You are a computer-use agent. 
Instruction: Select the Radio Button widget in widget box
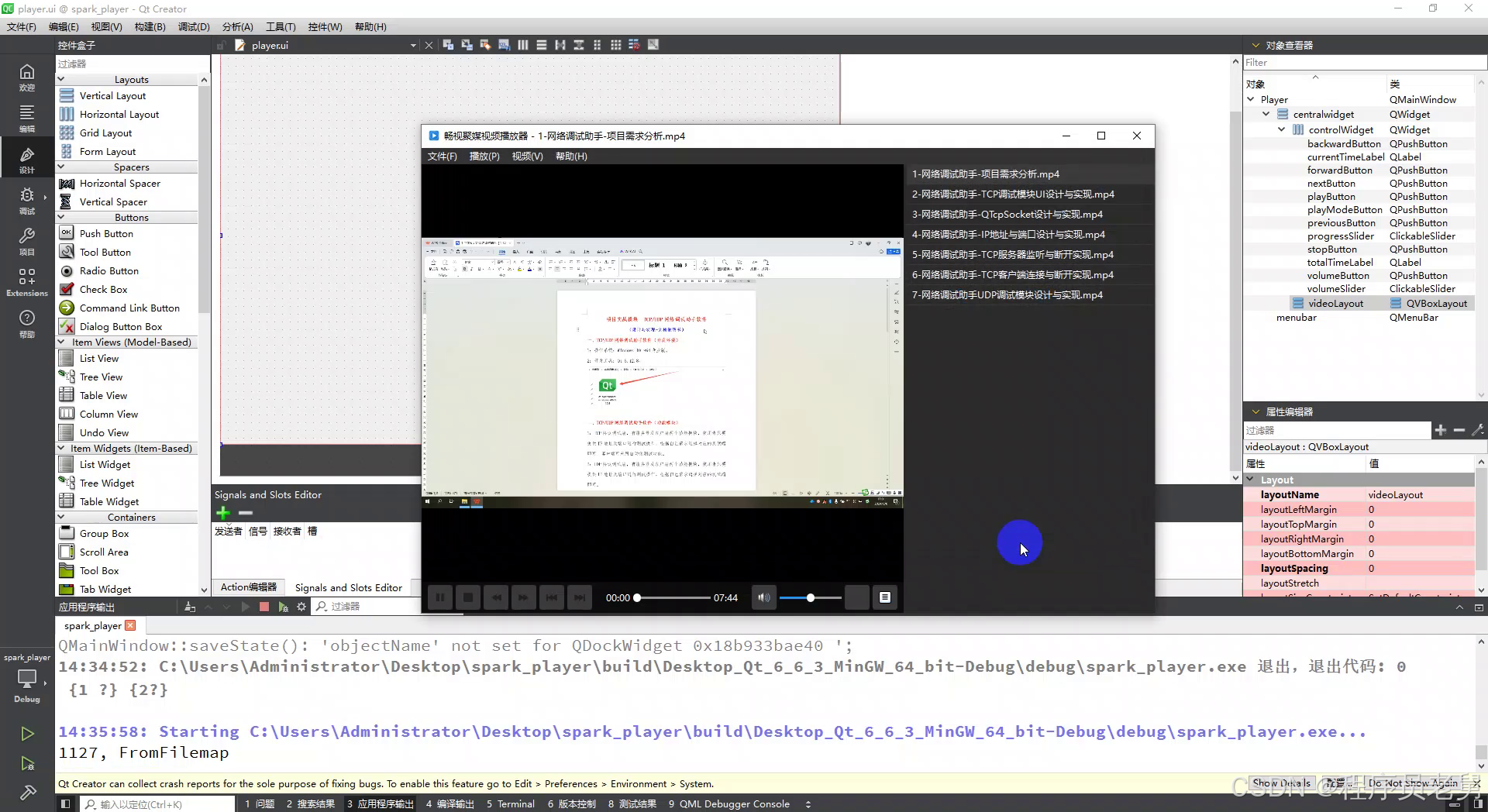click(x=108, y=270)
